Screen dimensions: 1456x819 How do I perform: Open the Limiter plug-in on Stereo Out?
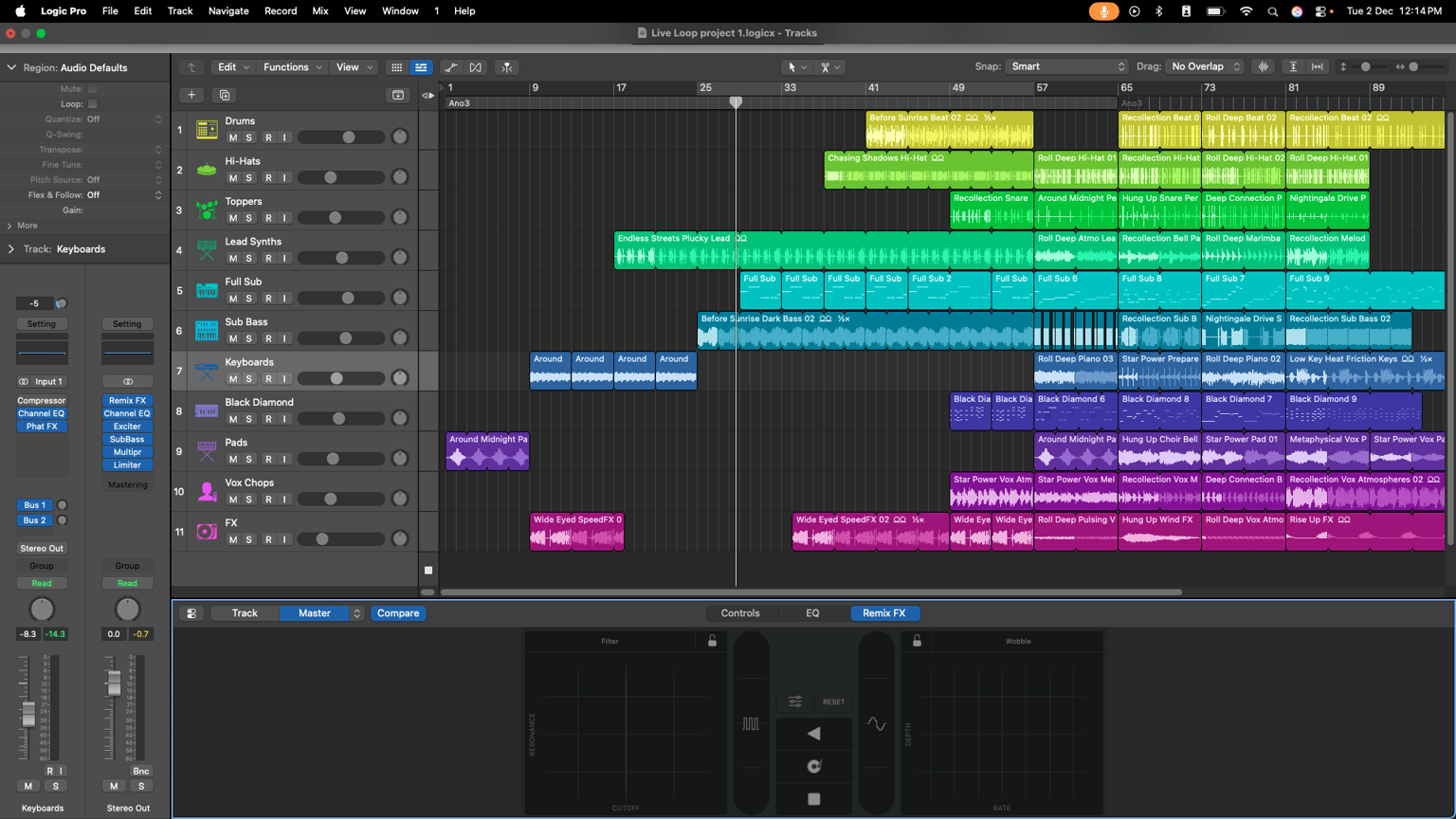pyautogui.click(x=127, y=465)
